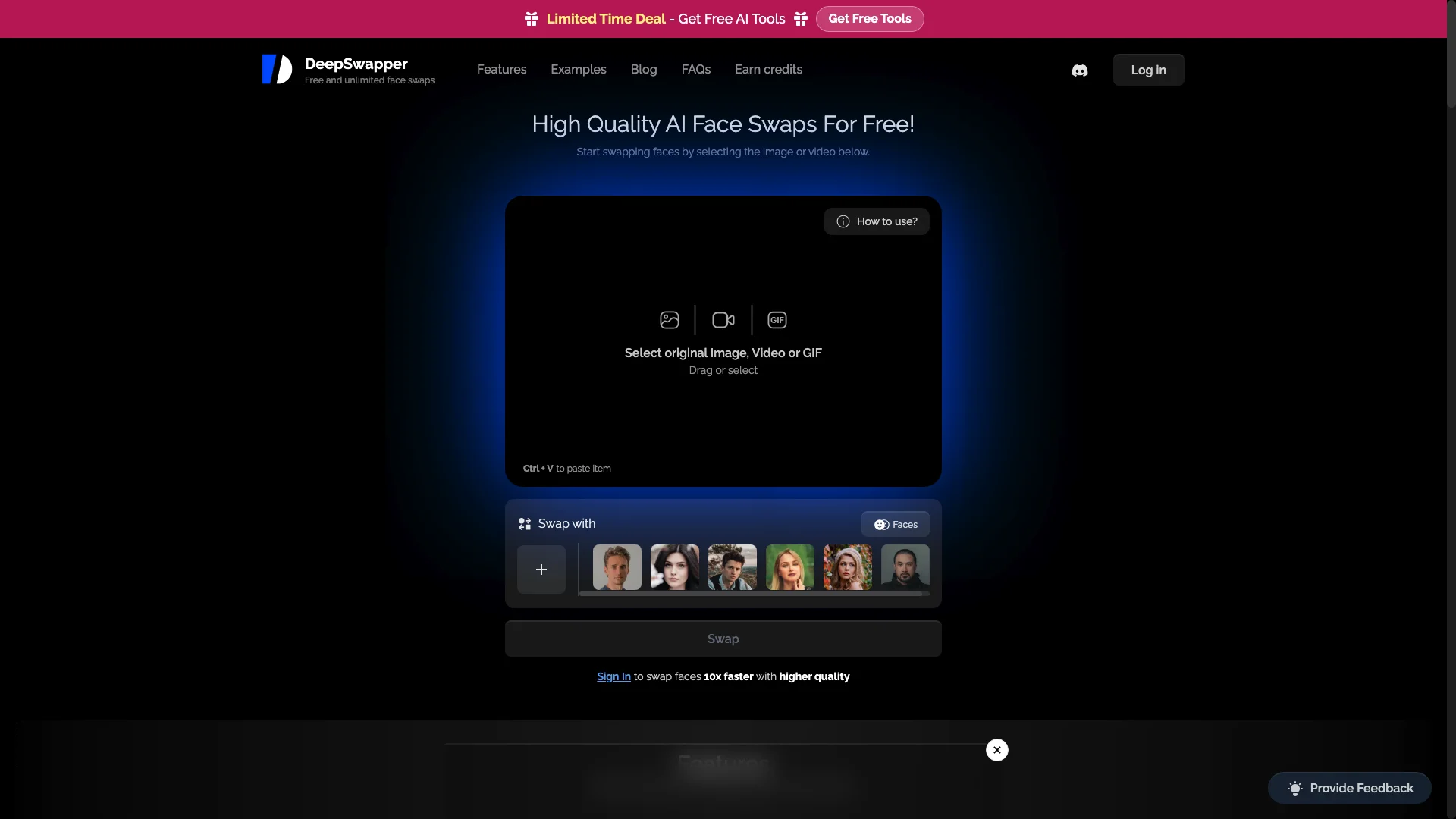Choose the woman with flowers face thumbnail

(848, 567)
